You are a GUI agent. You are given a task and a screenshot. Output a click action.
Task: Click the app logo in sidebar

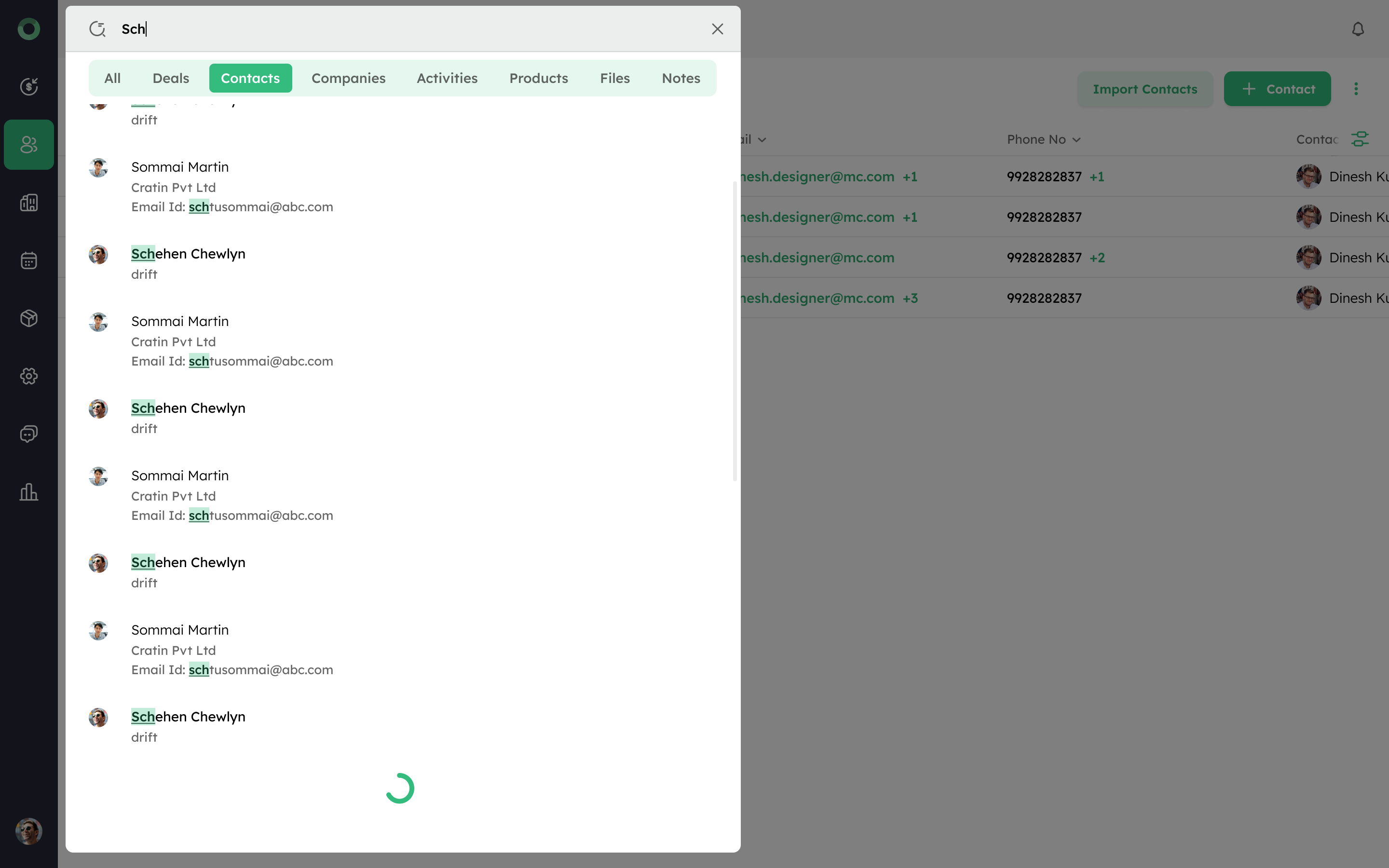coord(29,29)
